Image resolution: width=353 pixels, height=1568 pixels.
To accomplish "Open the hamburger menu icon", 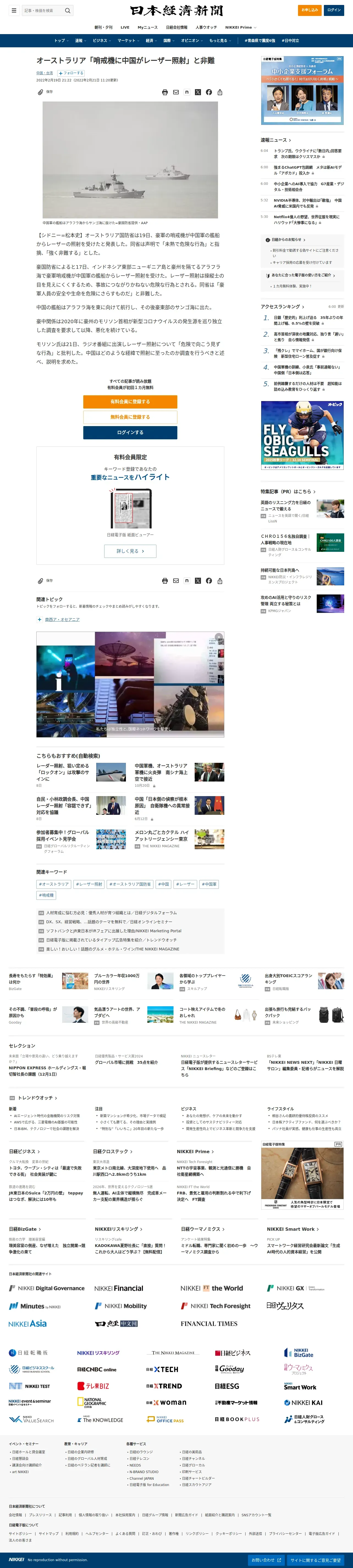I will (14, 10).
